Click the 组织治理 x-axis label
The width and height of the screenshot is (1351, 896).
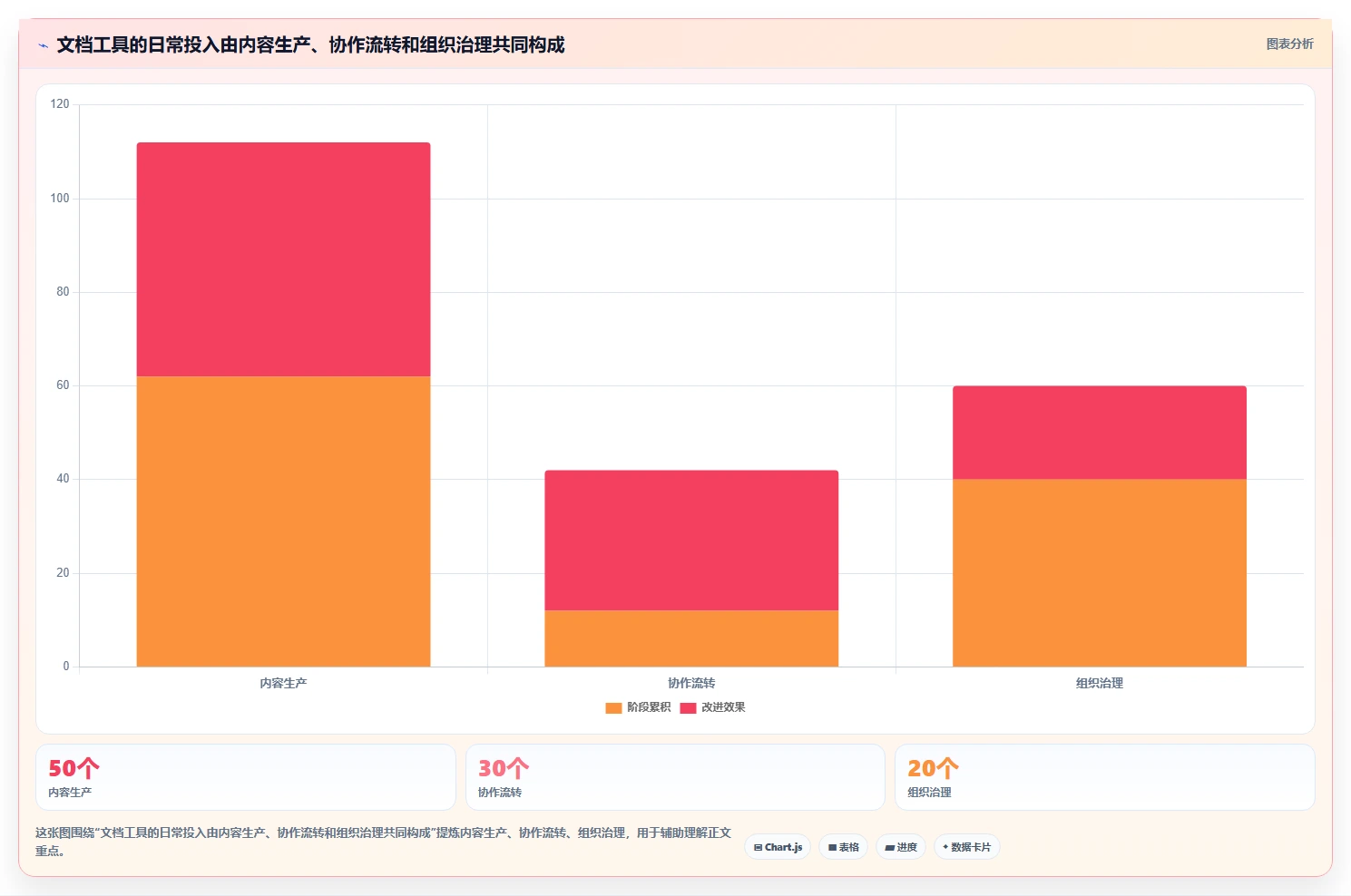1100,683
